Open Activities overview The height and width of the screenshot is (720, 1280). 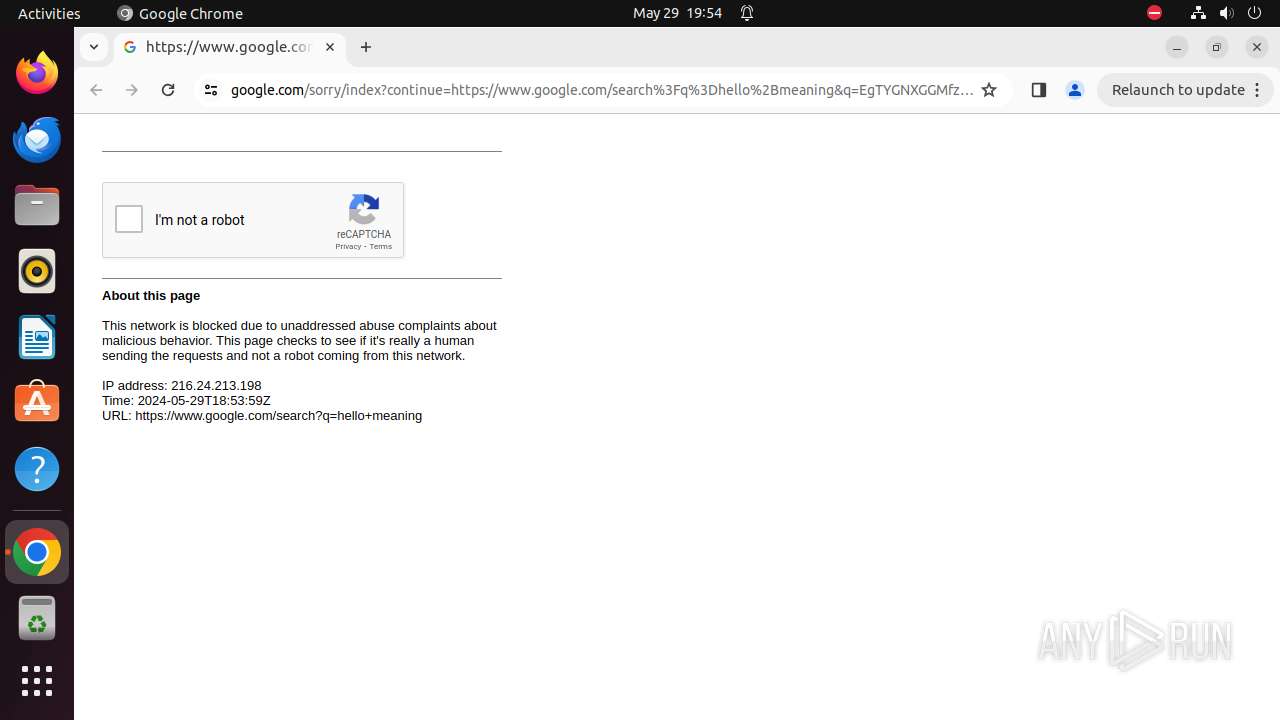pos(49,13)
